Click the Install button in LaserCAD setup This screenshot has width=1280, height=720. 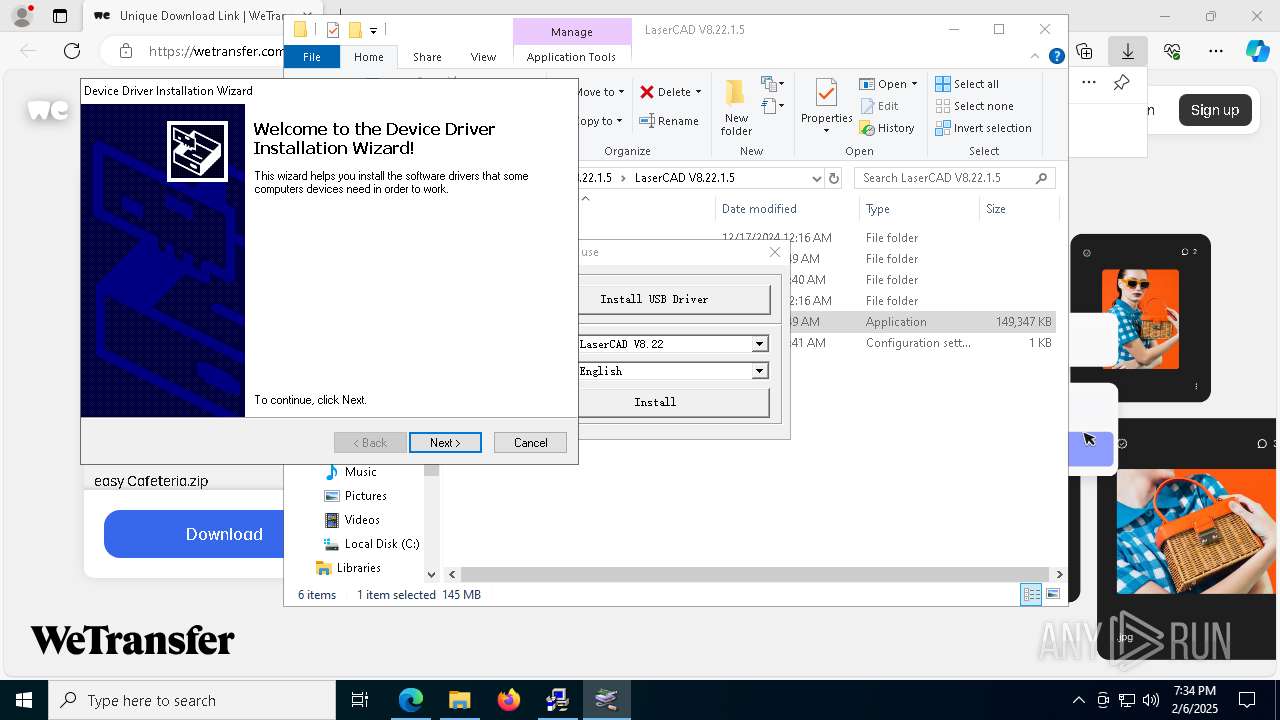click(674, 402)
